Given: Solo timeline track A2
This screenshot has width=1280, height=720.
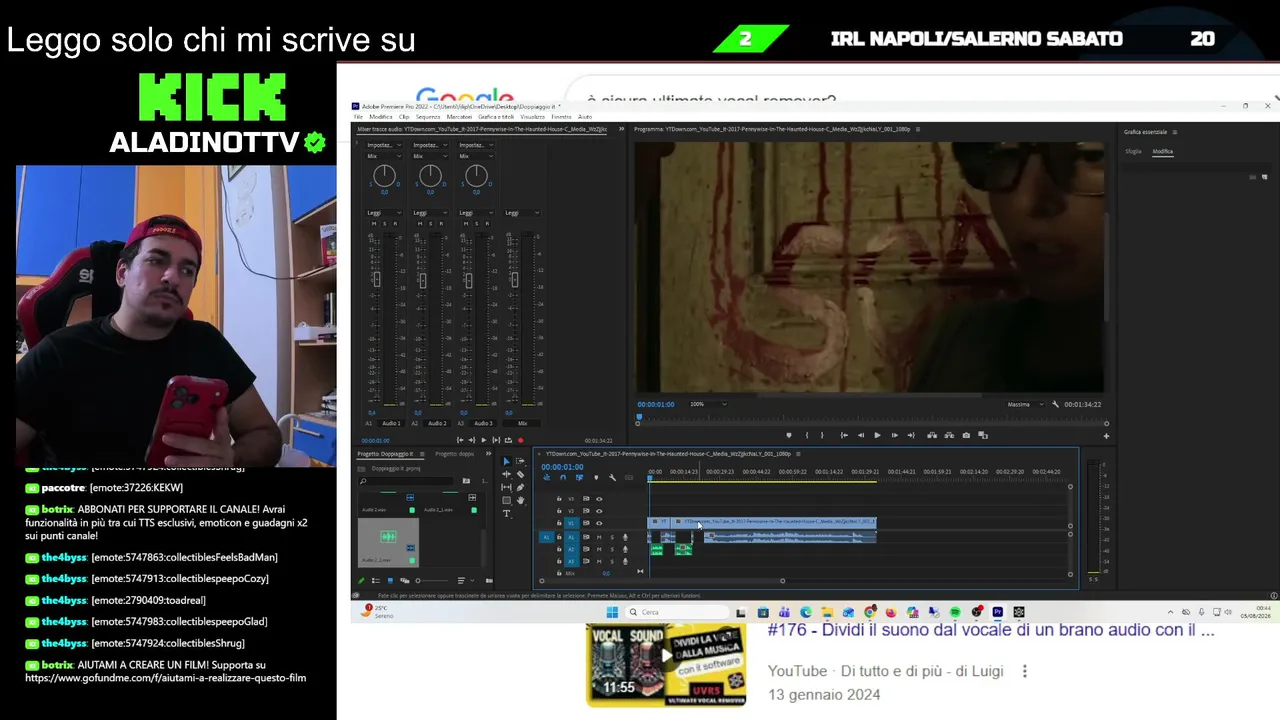Looking at the screenshot, I should click(612, 549).
